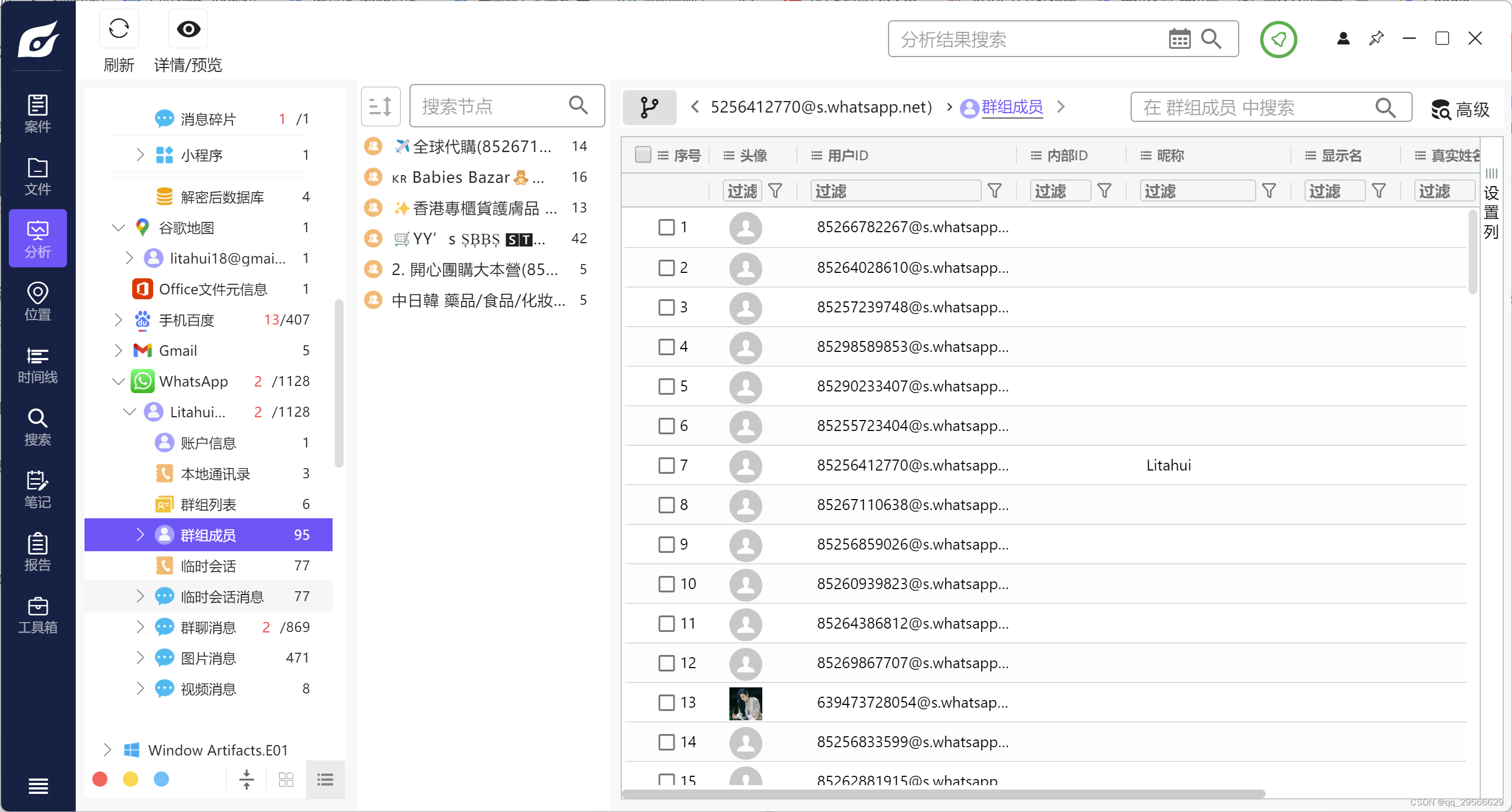This screenshot has height=812, width=1512.
Task: Open the user account icon
Action: 1342,39
